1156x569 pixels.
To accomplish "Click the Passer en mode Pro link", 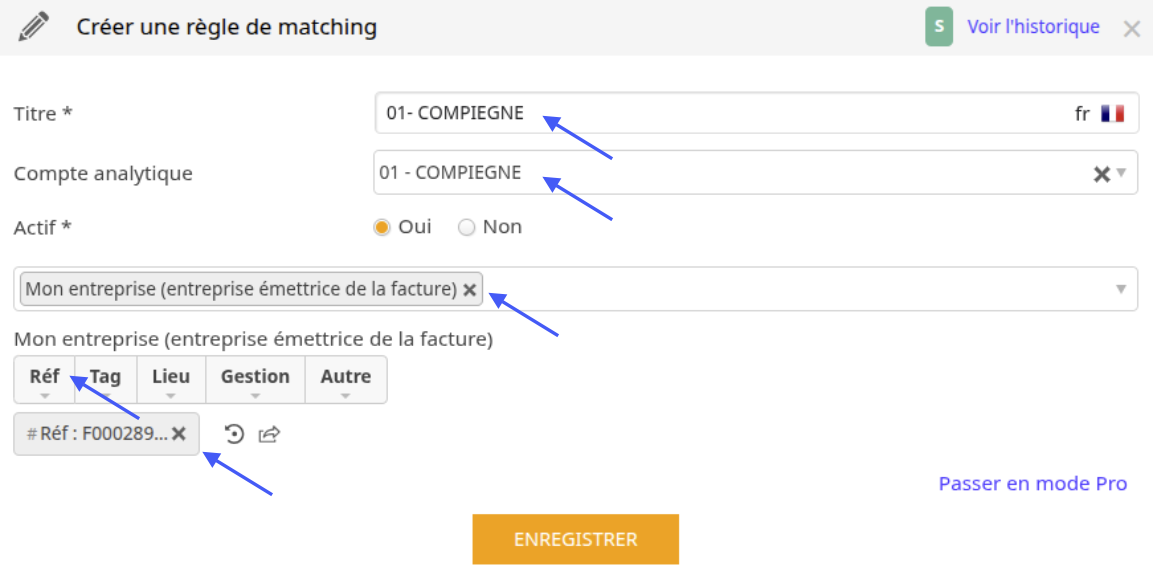I will [1033, 484].
